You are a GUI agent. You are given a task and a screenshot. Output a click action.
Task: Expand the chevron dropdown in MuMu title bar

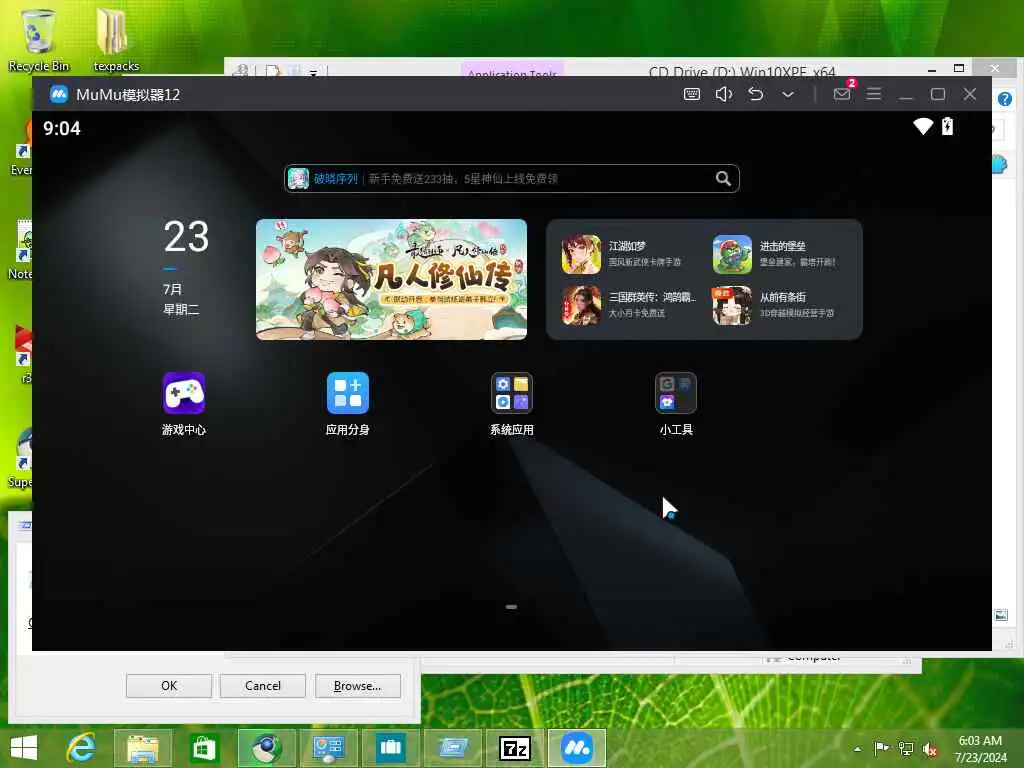788,95
